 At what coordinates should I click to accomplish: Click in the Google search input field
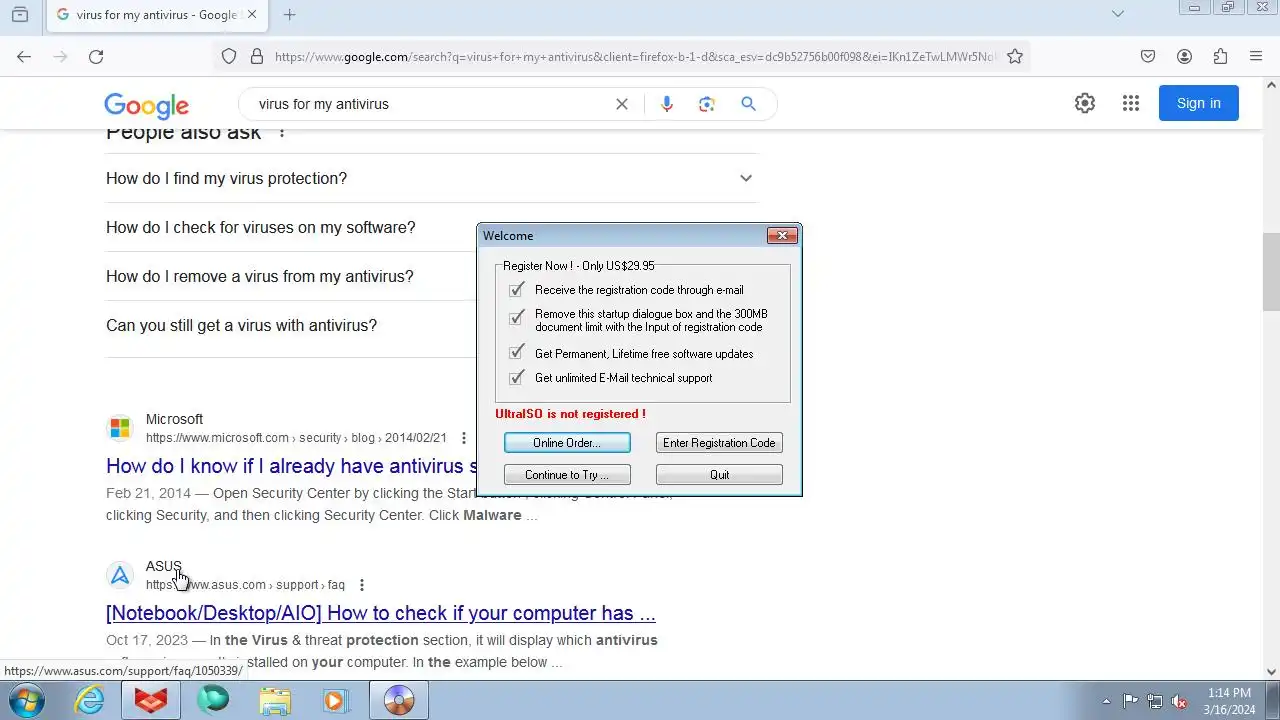(430, 104)
